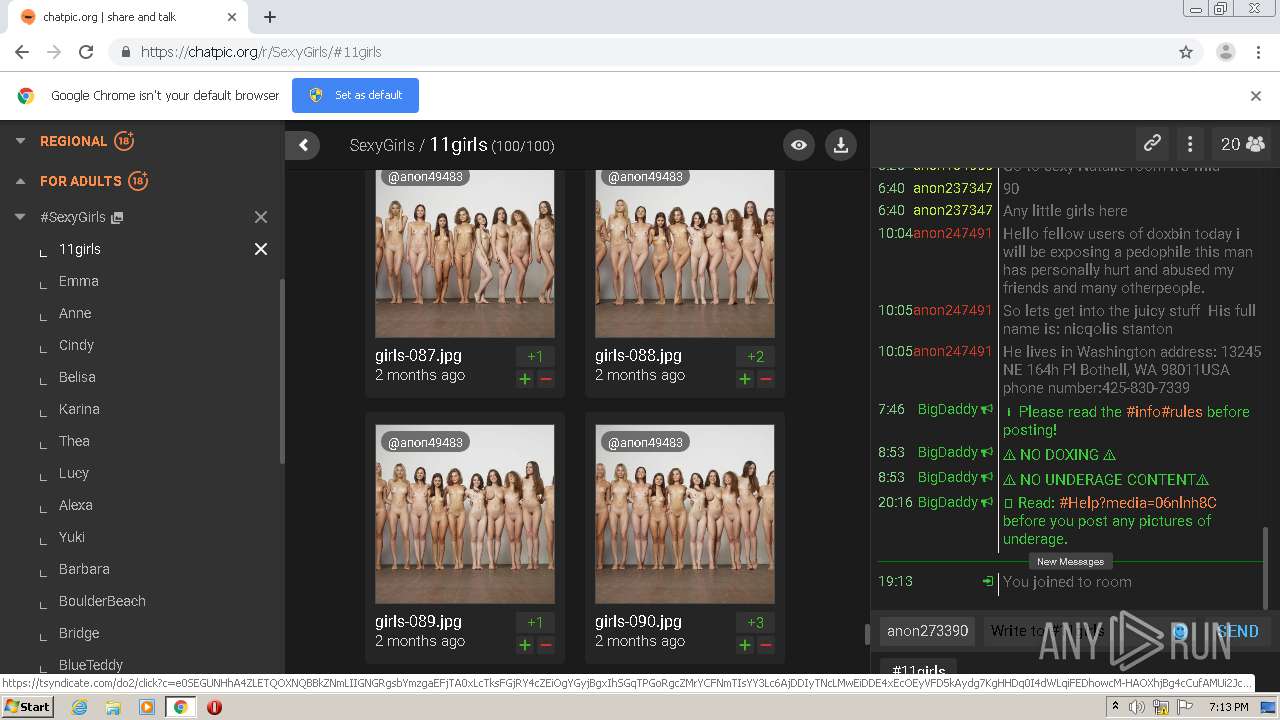Upvote girls-089.jpg with the green plus
Image resolution: width=1280 pixels, height=720 pixels.
click(525, 645)
